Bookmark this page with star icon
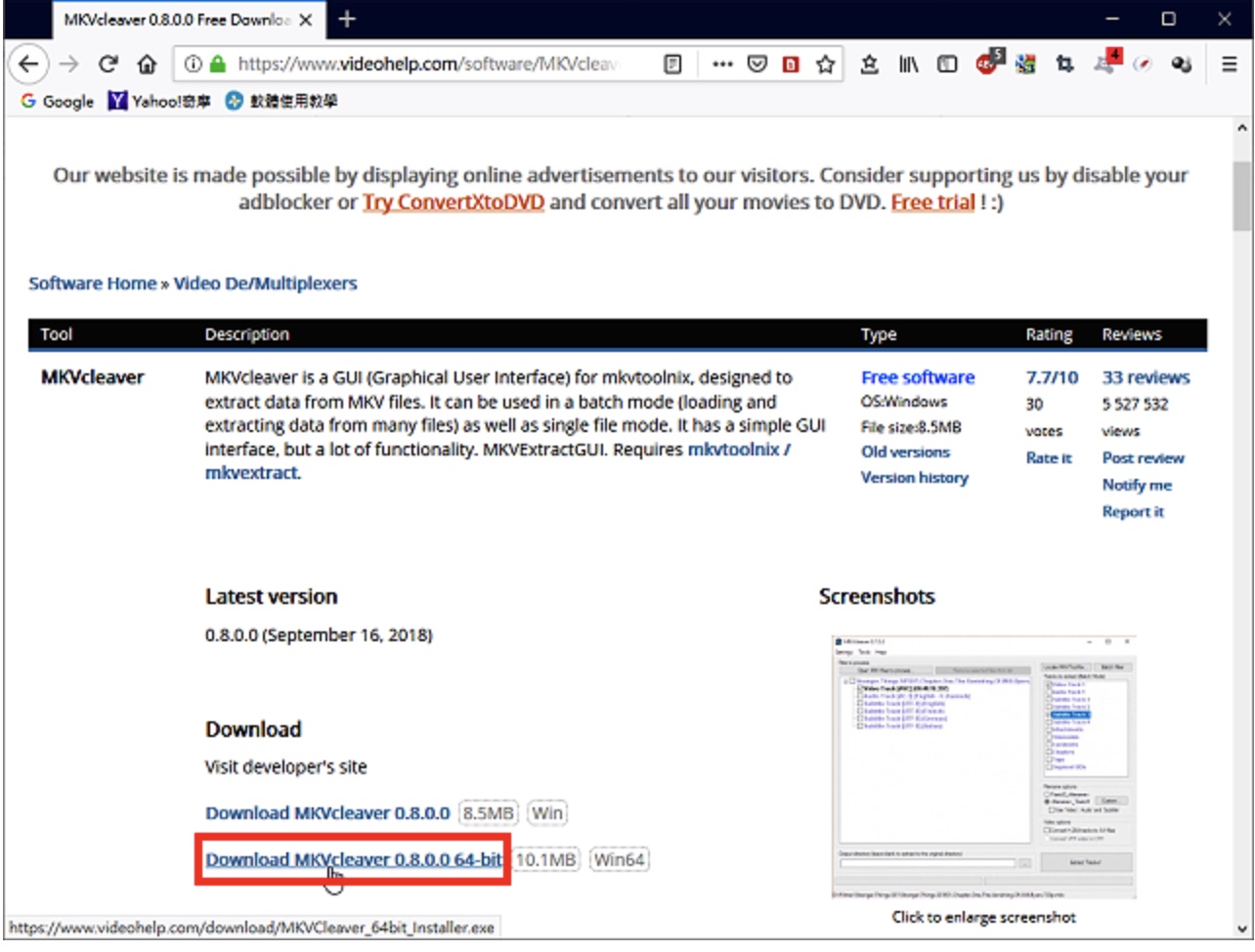1255x952 pixels. click(x=826, y=65)
